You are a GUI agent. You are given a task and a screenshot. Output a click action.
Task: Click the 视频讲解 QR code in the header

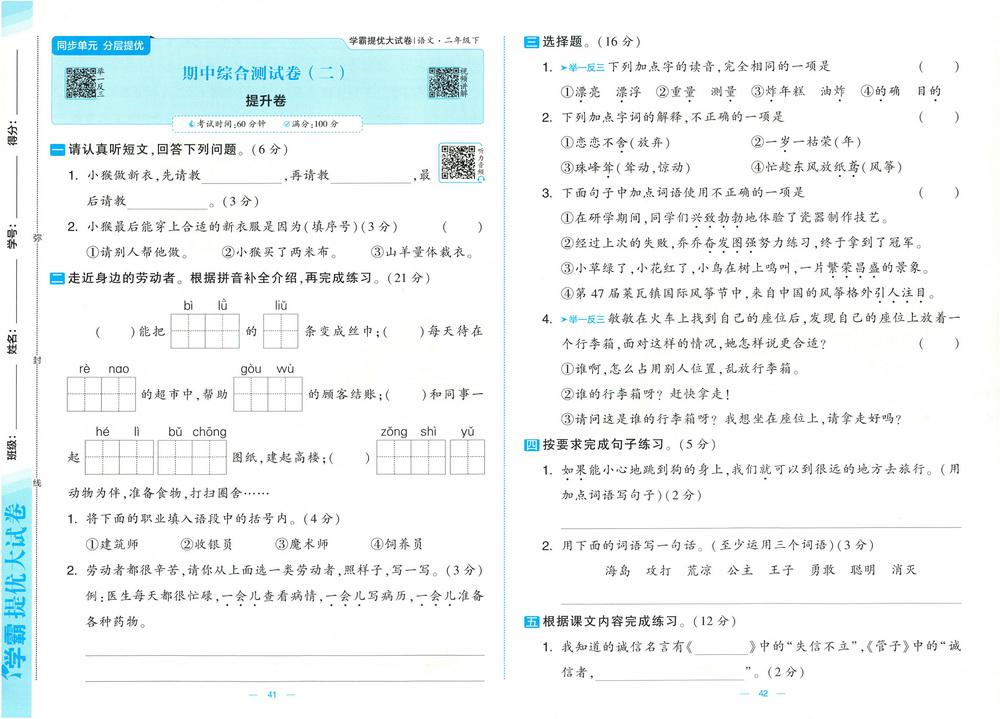click(444, 82)
